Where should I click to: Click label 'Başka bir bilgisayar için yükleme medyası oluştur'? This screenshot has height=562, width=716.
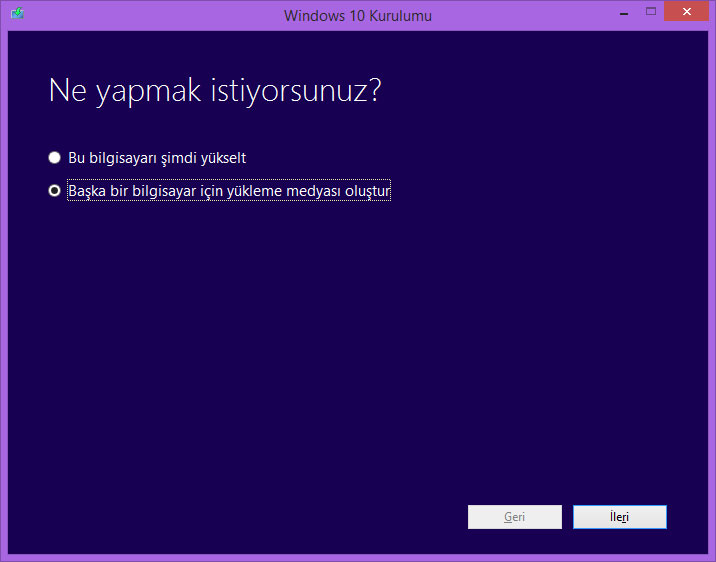tap(229, 190)
